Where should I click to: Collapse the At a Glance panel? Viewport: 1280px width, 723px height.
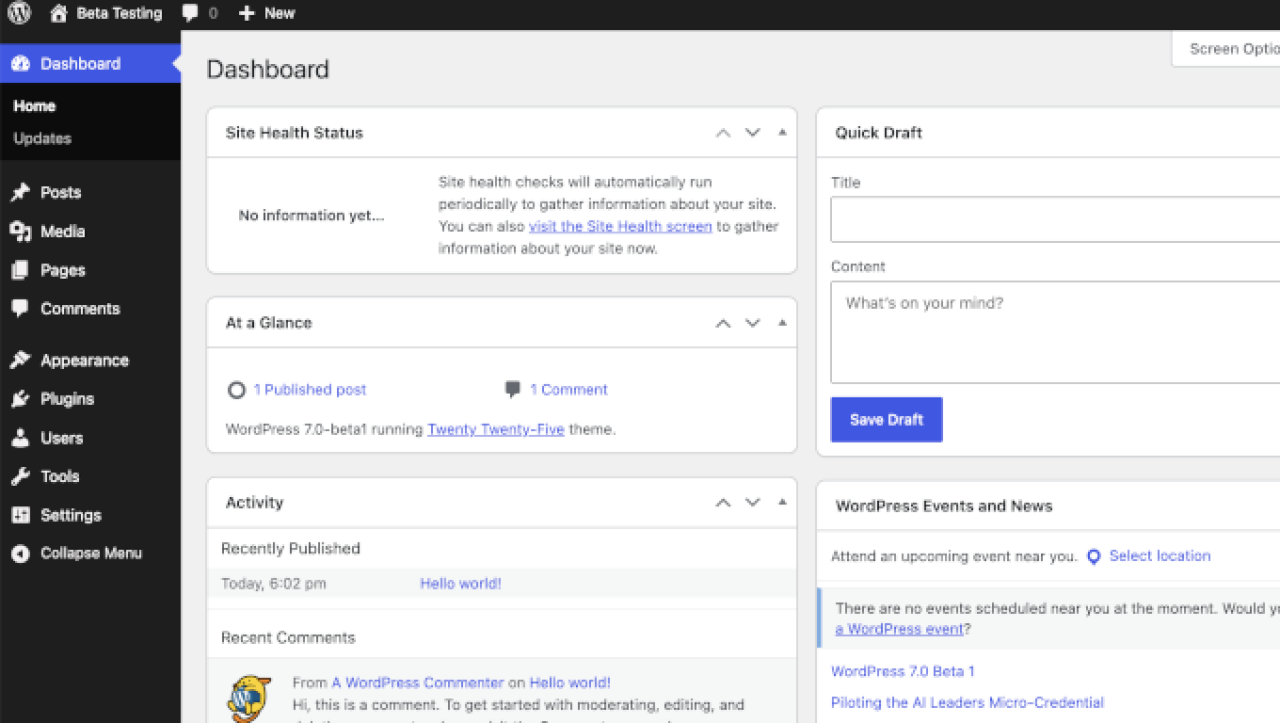(x=782, y=323)
